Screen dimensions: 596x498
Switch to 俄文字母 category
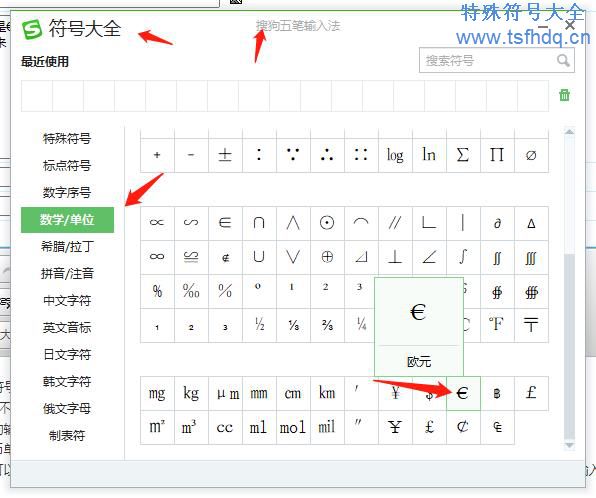pos(67,408)
